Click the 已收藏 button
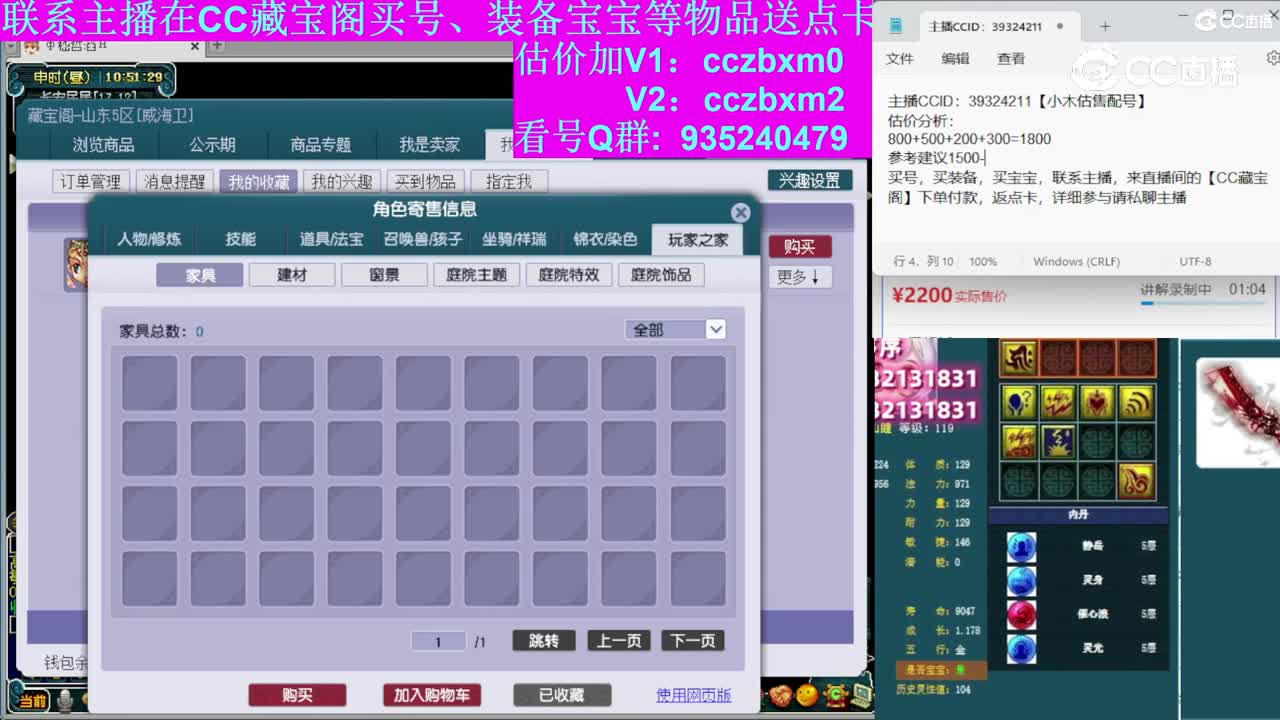The image size is (1280, 720). (562, 695)
